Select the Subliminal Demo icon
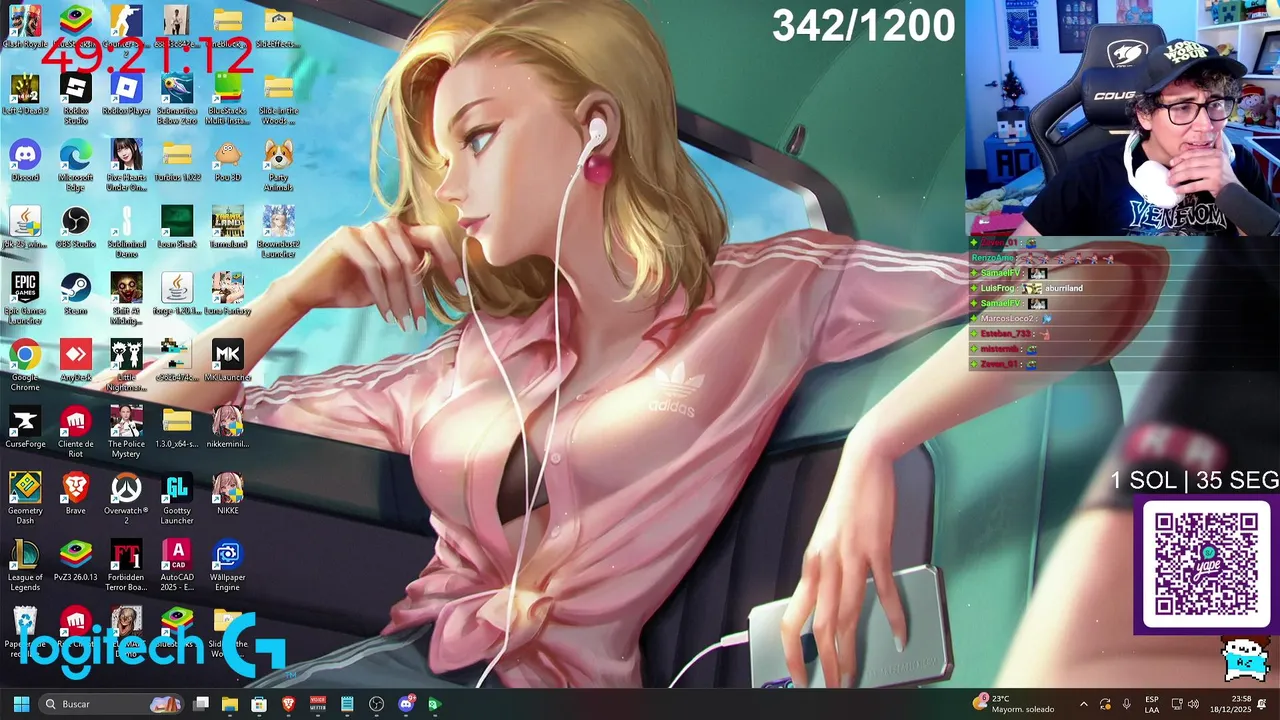This screenshot has height=720, width=1280. pyautogui.click(x=126, y=232)
